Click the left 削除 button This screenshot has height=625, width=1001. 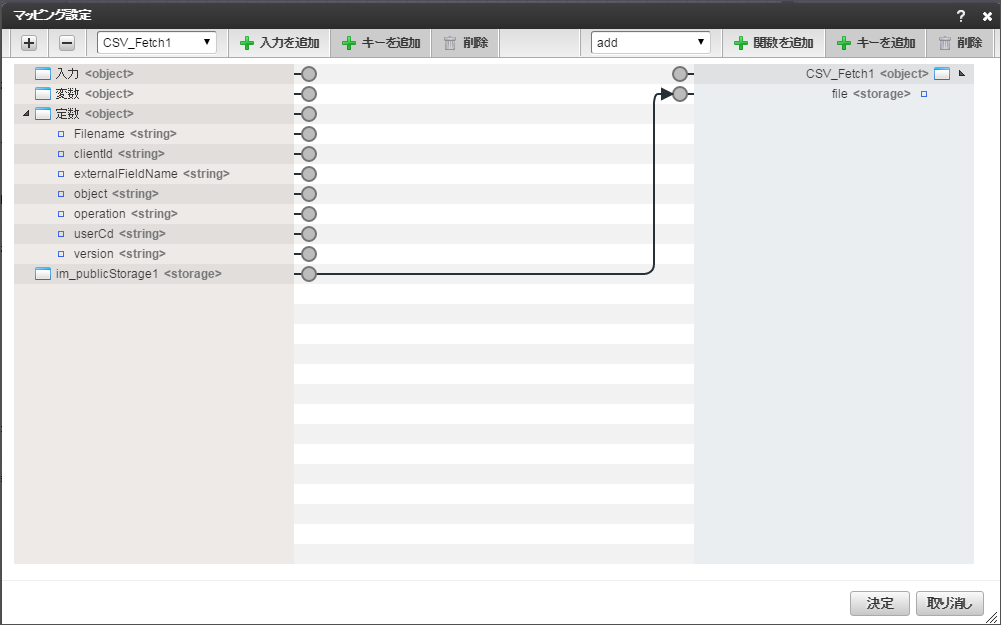[465, 43]
